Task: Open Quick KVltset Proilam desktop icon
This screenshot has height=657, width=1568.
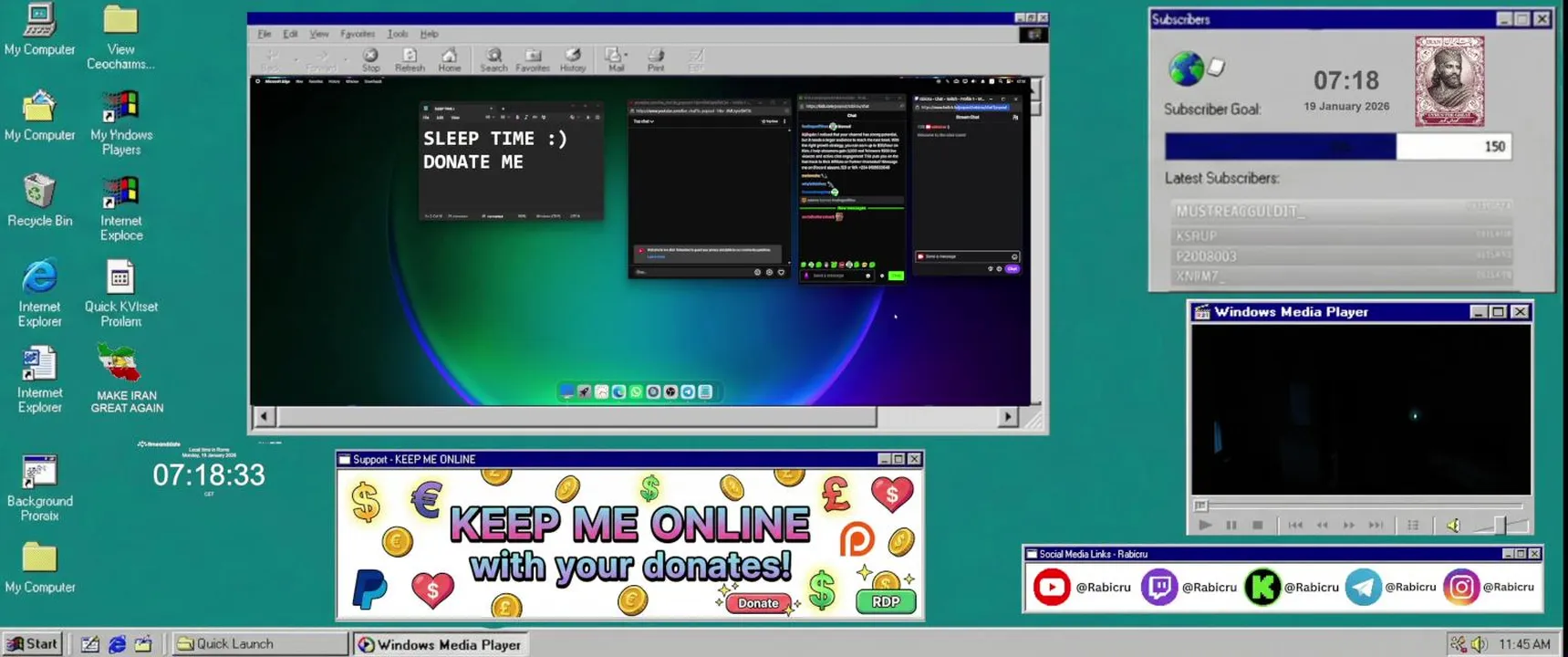Action: (120, 294)
